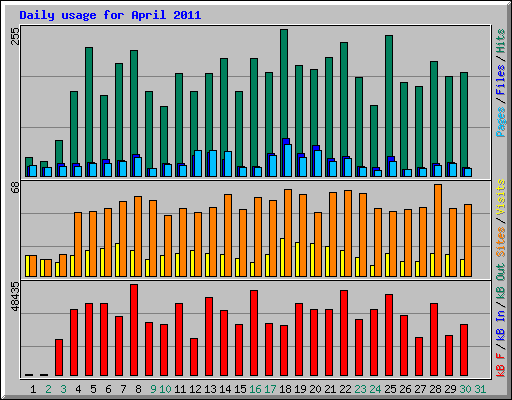
Task: Select day label 26 on the x-axis
Action: pos(405,389)
